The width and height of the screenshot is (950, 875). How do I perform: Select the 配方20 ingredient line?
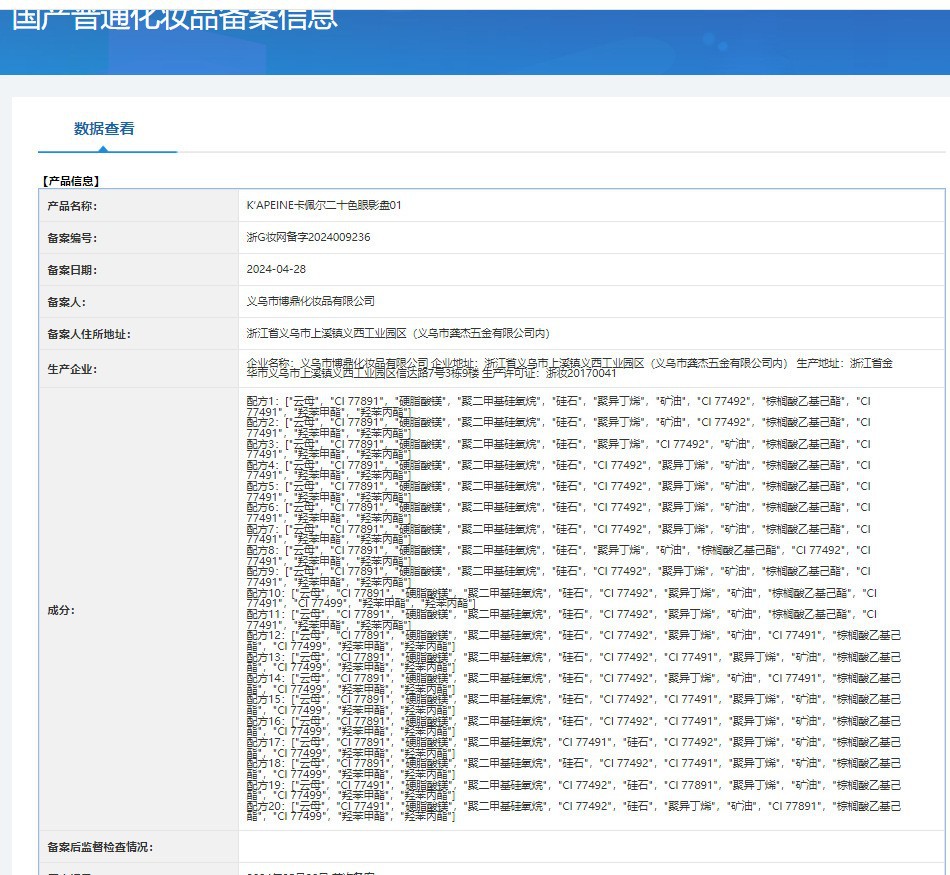click(574, 811)
